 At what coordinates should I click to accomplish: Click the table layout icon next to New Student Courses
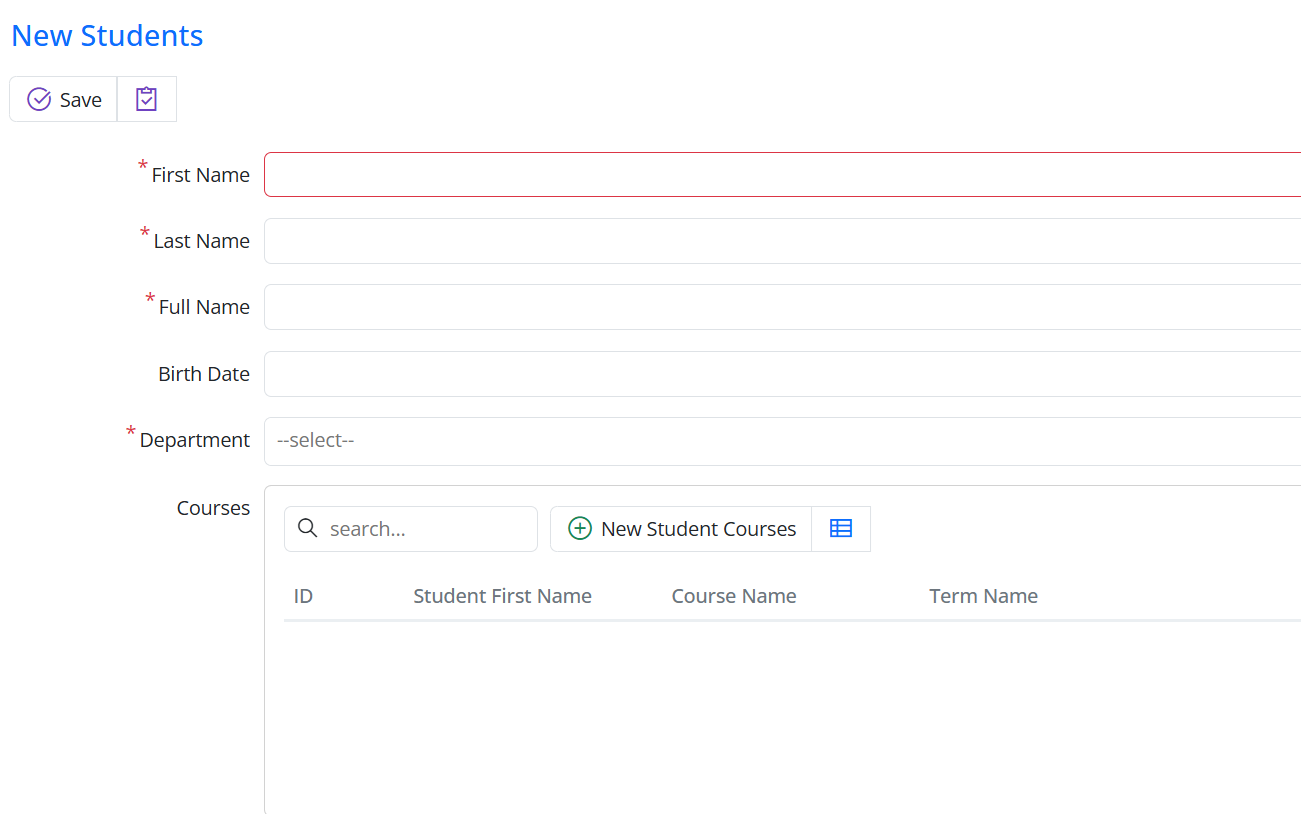(x=841, y=528)
